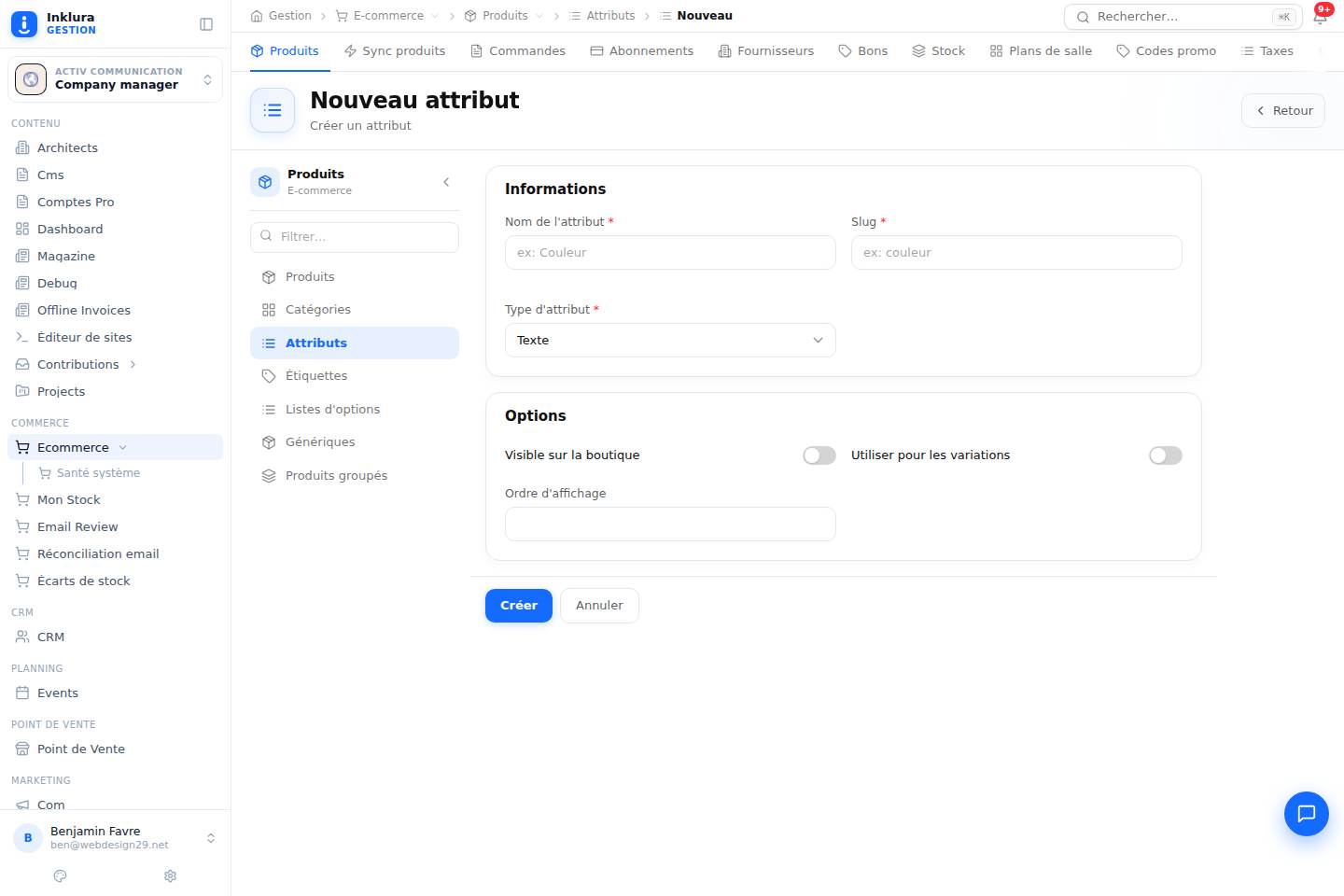Click the Retour button
1344x896 pixels.
coord(1283,110)
